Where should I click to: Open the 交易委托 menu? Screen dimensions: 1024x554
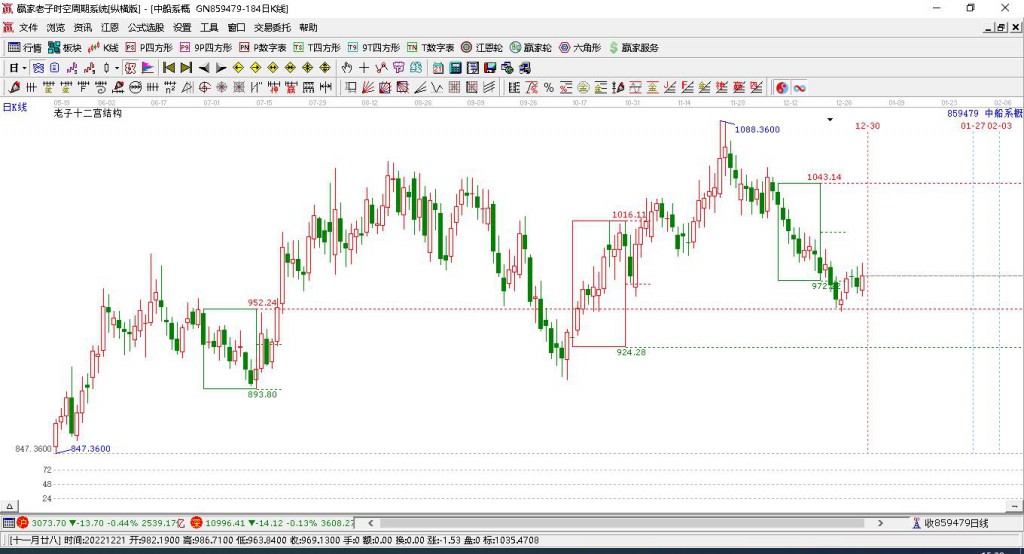(272, 27)
